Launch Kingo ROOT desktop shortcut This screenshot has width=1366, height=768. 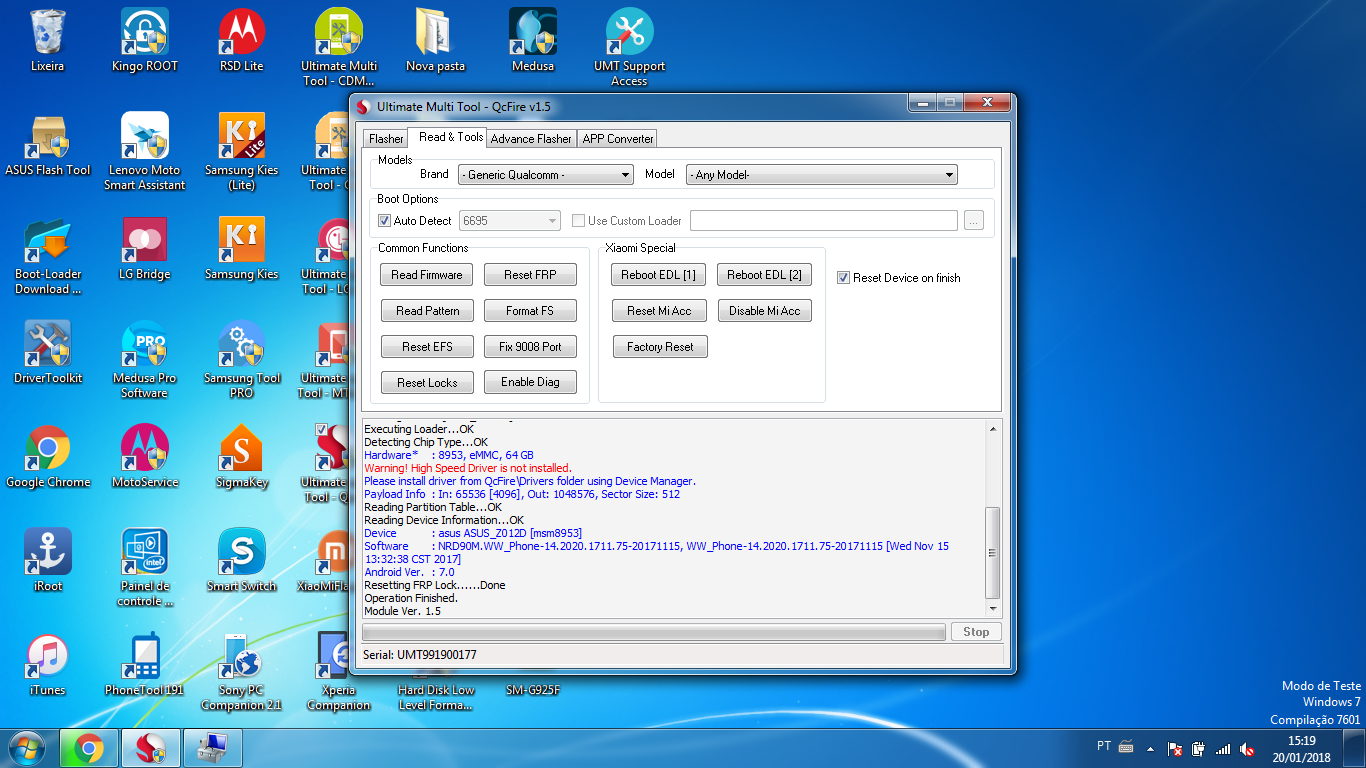click(x=145, y=41)
